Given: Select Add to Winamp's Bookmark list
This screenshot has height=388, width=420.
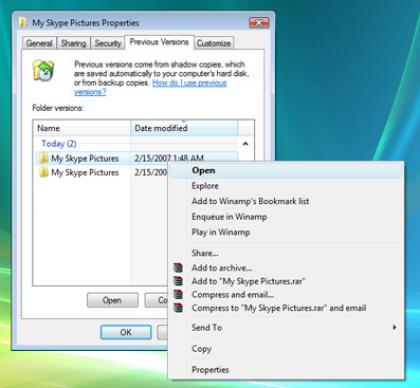Looking at the screenshot, I should pos(286,201).
